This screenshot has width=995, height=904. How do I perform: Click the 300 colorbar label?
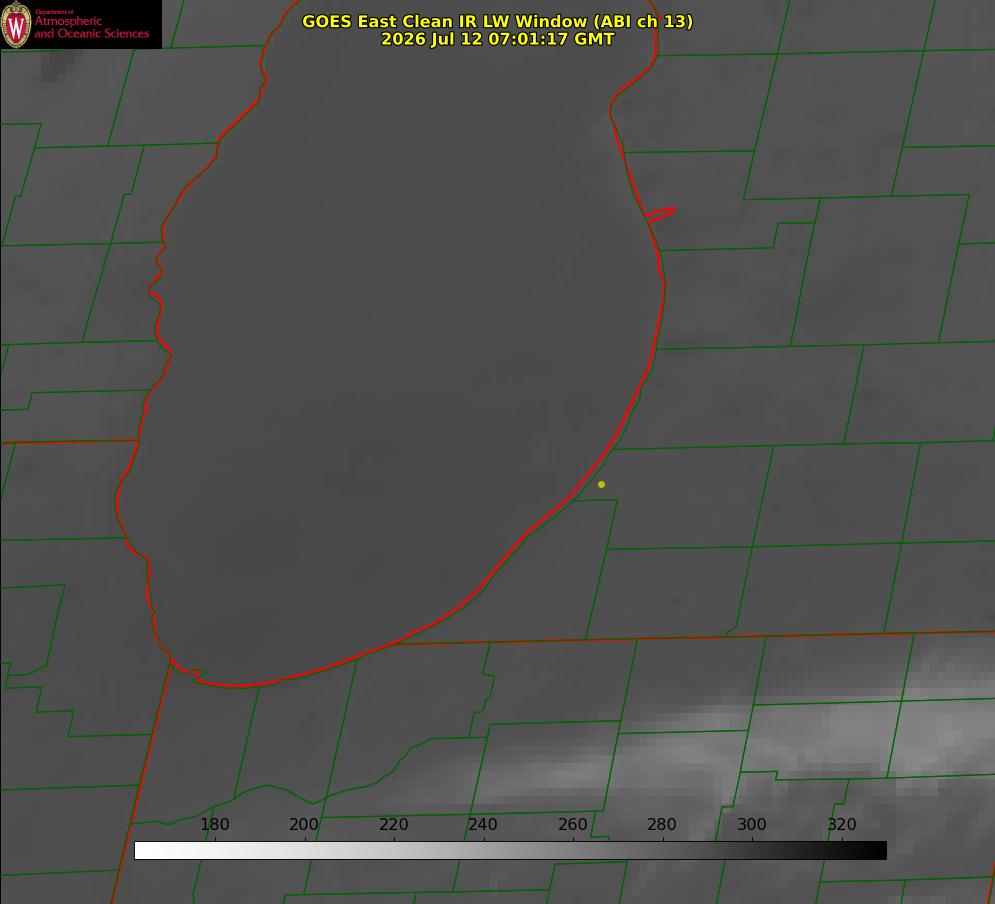pyautogui.click(x=752, y=824)
